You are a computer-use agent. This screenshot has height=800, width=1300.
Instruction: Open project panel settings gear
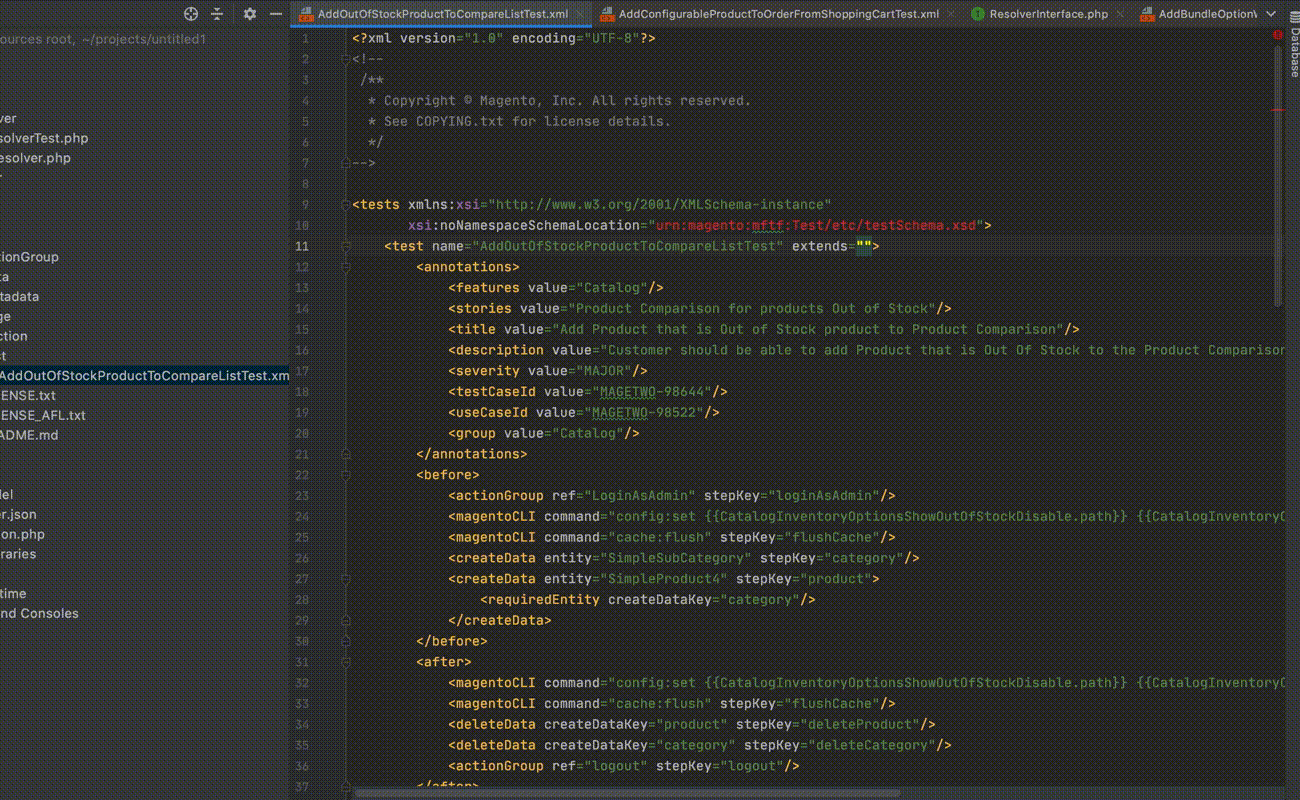(250, 14)
